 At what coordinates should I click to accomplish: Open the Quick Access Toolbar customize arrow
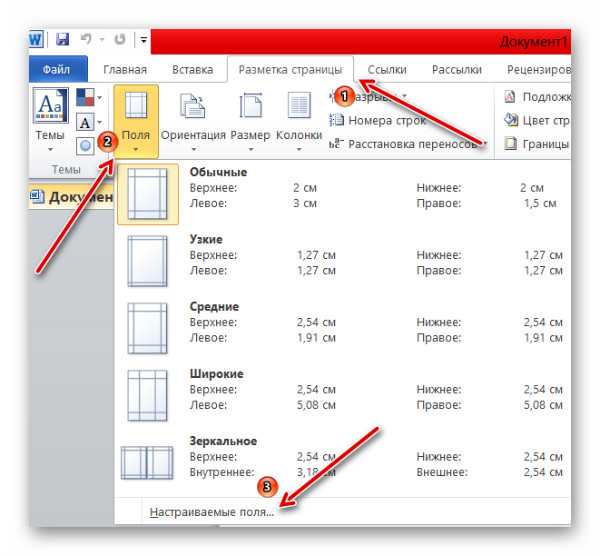click(143, 39)
